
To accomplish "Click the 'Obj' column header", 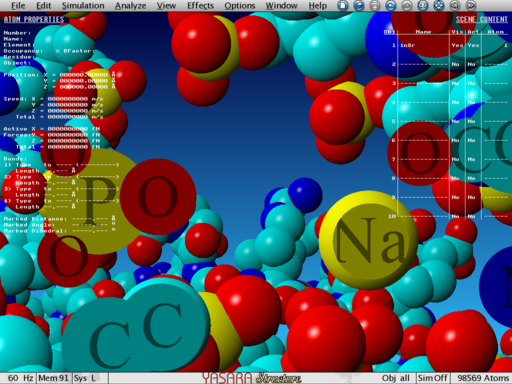I will [389, 32].
